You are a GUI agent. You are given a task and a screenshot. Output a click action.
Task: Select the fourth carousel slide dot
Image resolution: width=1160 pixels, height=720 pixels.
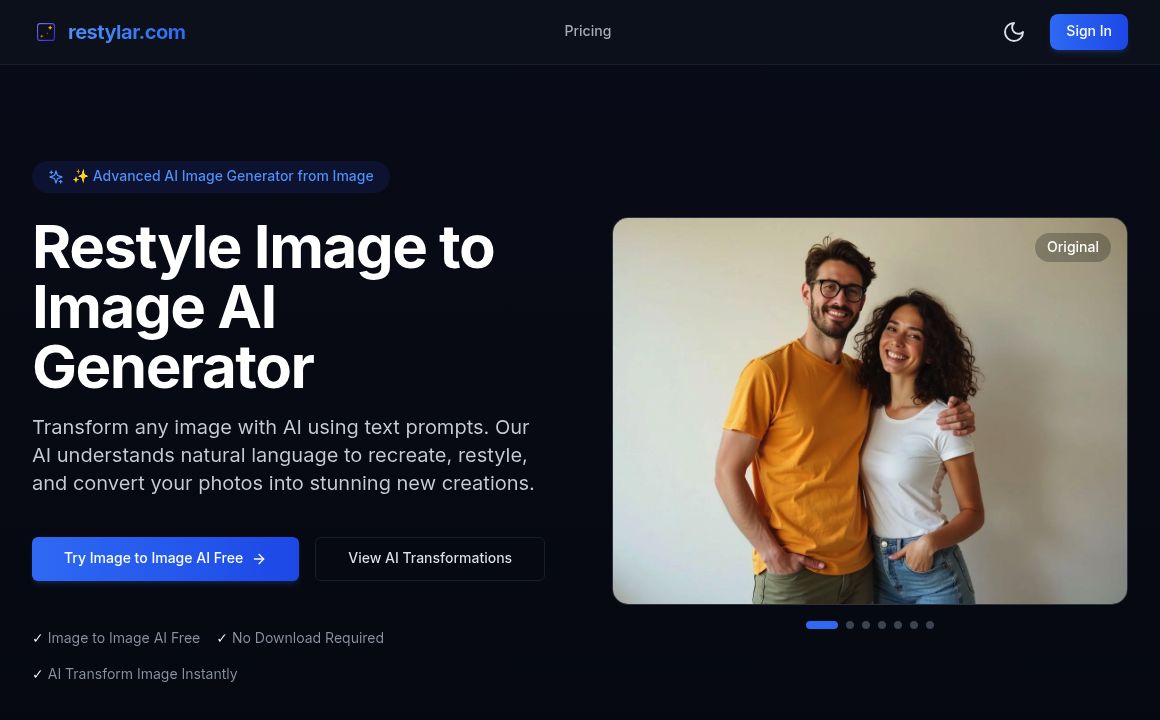click(x=882, y=625)
